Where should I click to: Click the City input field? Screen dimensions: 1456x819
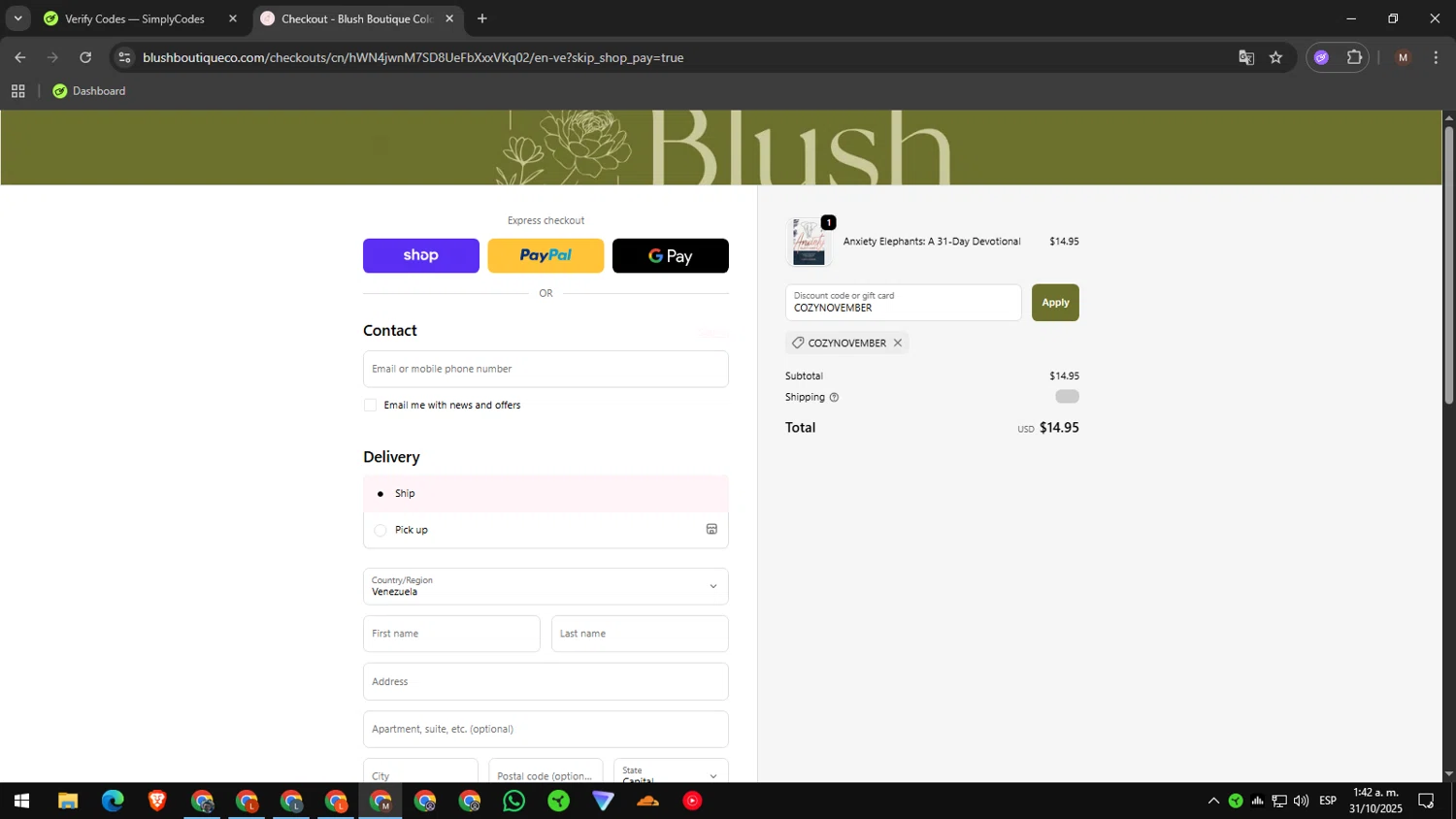tap(420, 771)
